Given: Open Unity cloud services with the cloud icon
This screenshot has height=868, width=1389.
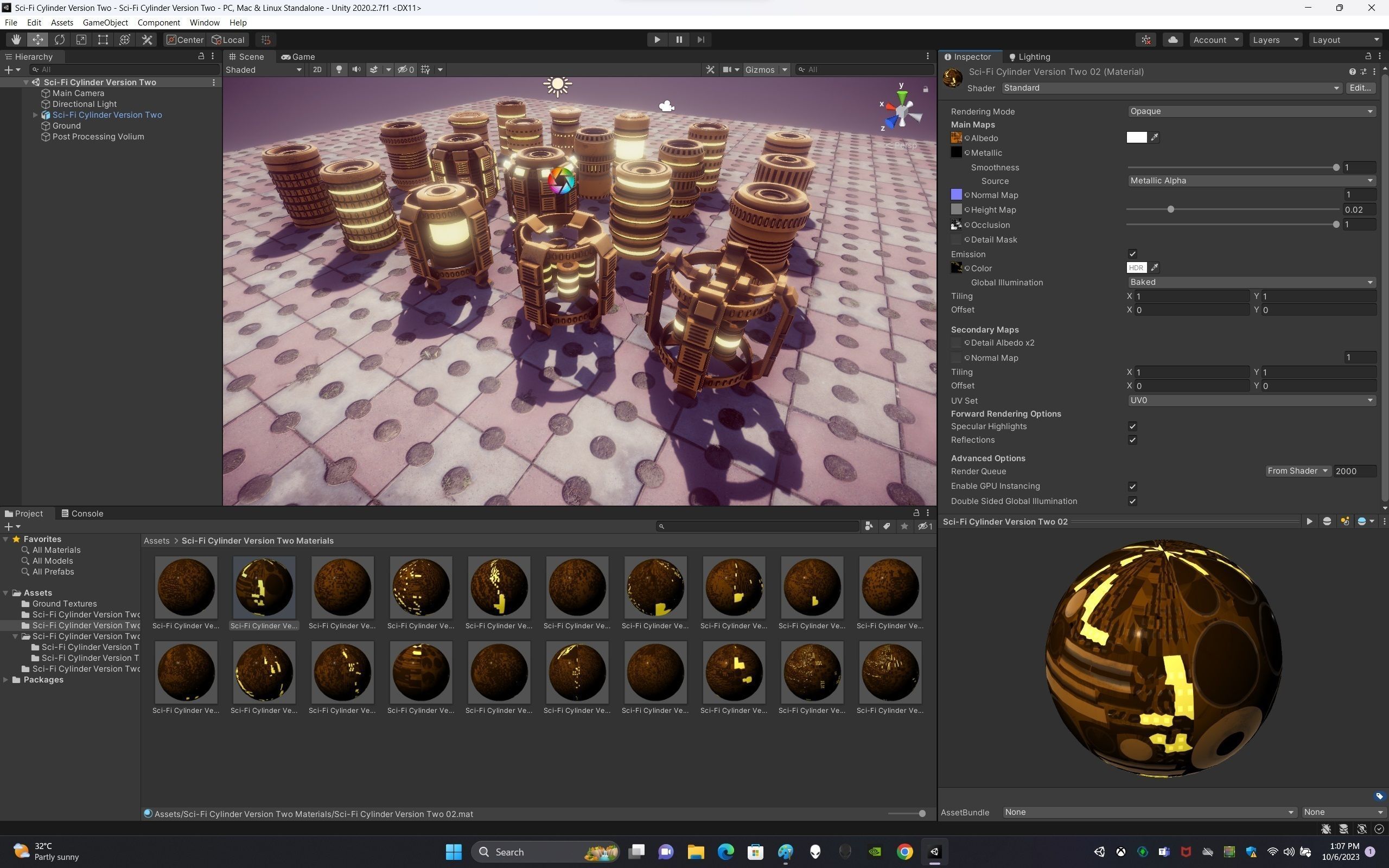Looking at the screenshot, I should pyautogui.click(x=1173, y=40).
